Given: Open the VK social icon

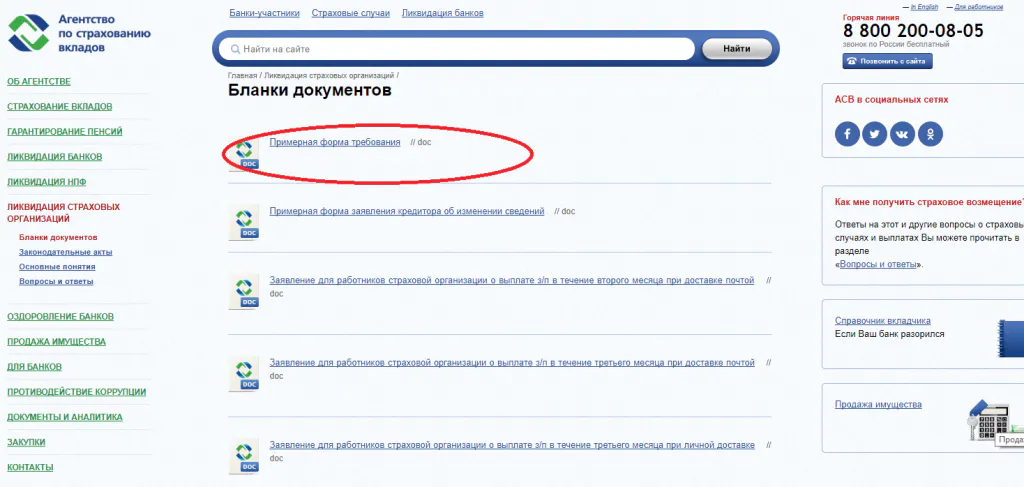Looking at the screenshot, I should 902,134.
